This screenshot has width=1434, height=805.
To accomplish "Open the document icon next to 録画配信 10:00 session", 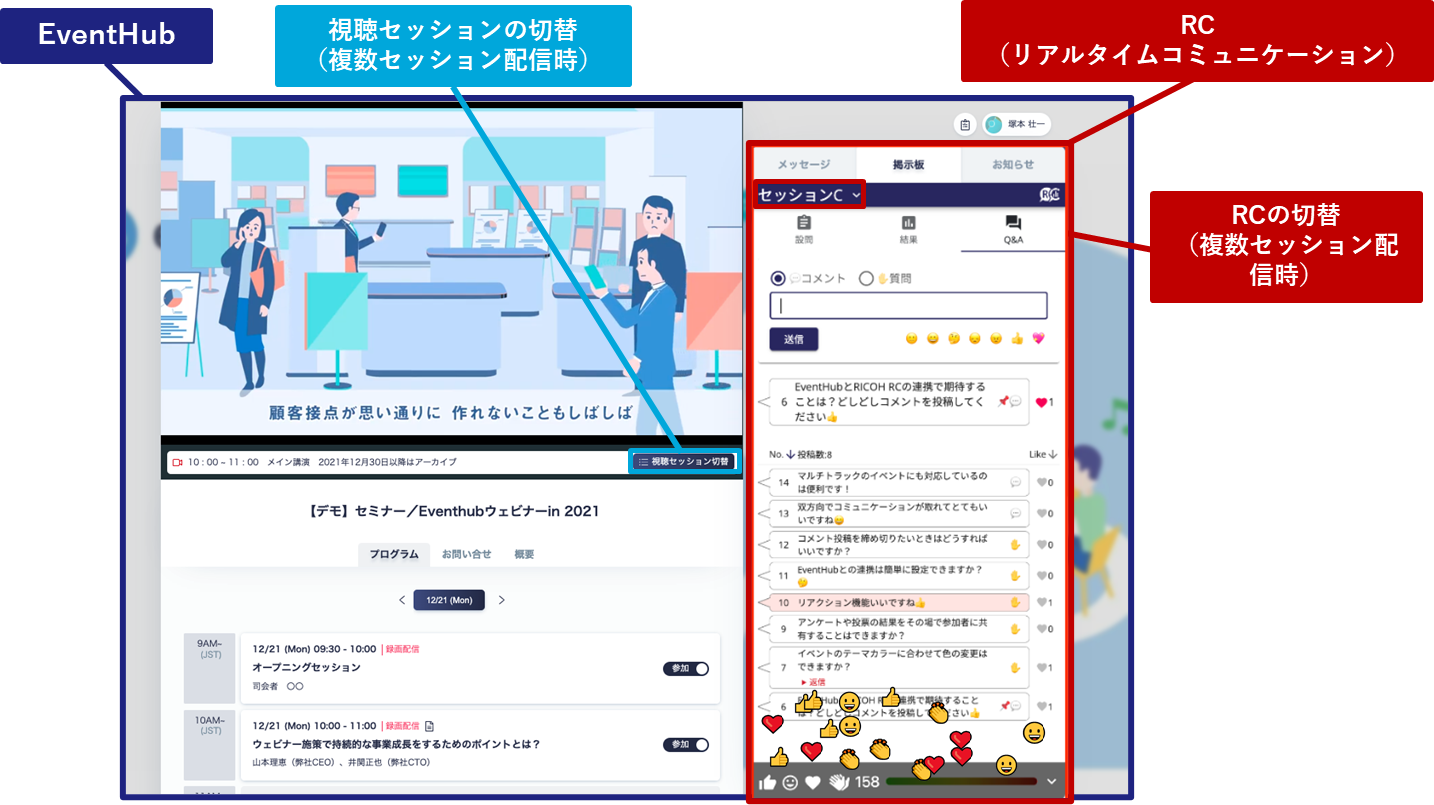I will click(429, 725).
